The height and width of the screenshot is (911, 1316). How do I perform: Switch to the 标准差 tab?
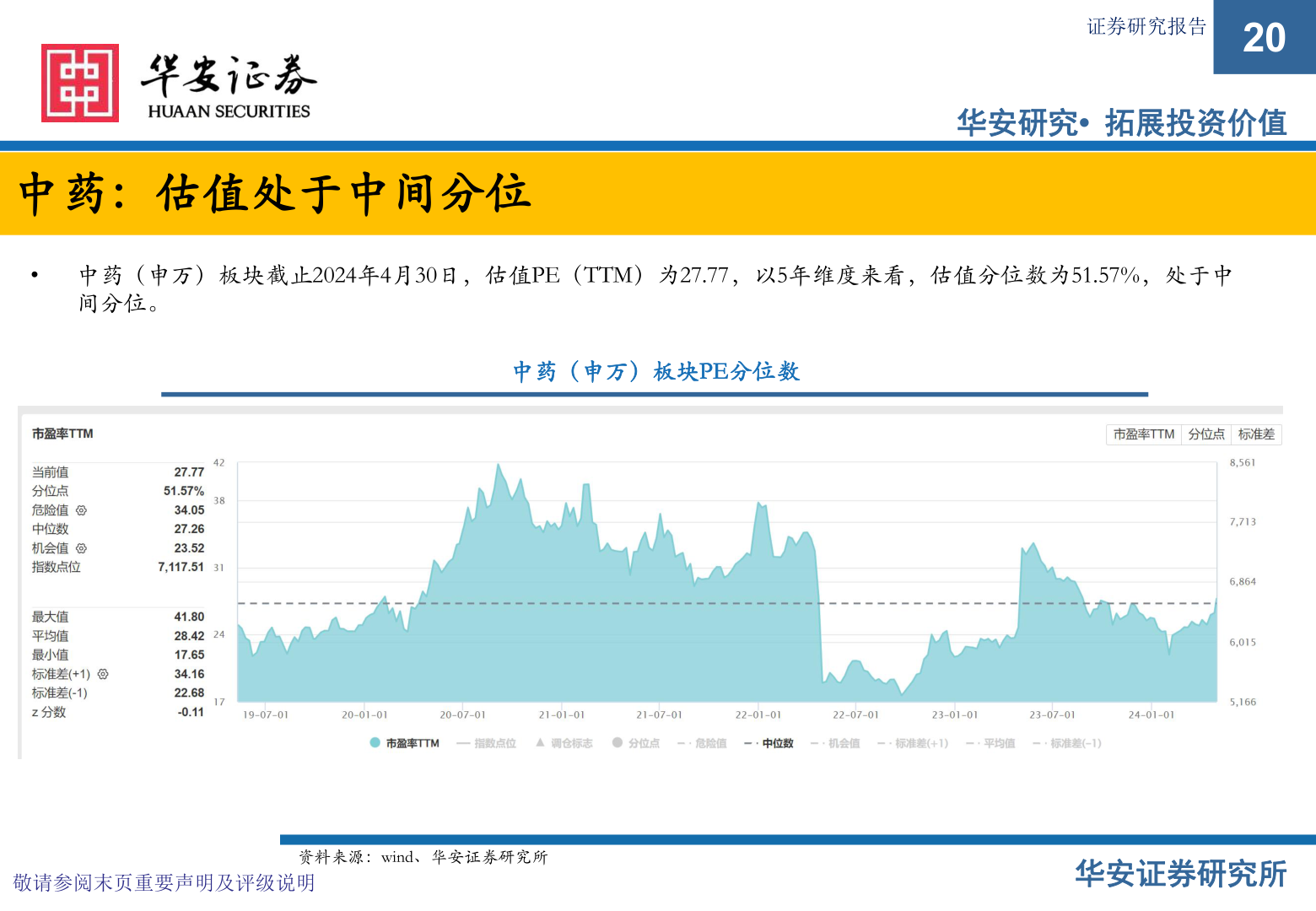(x=1256, y=434)
